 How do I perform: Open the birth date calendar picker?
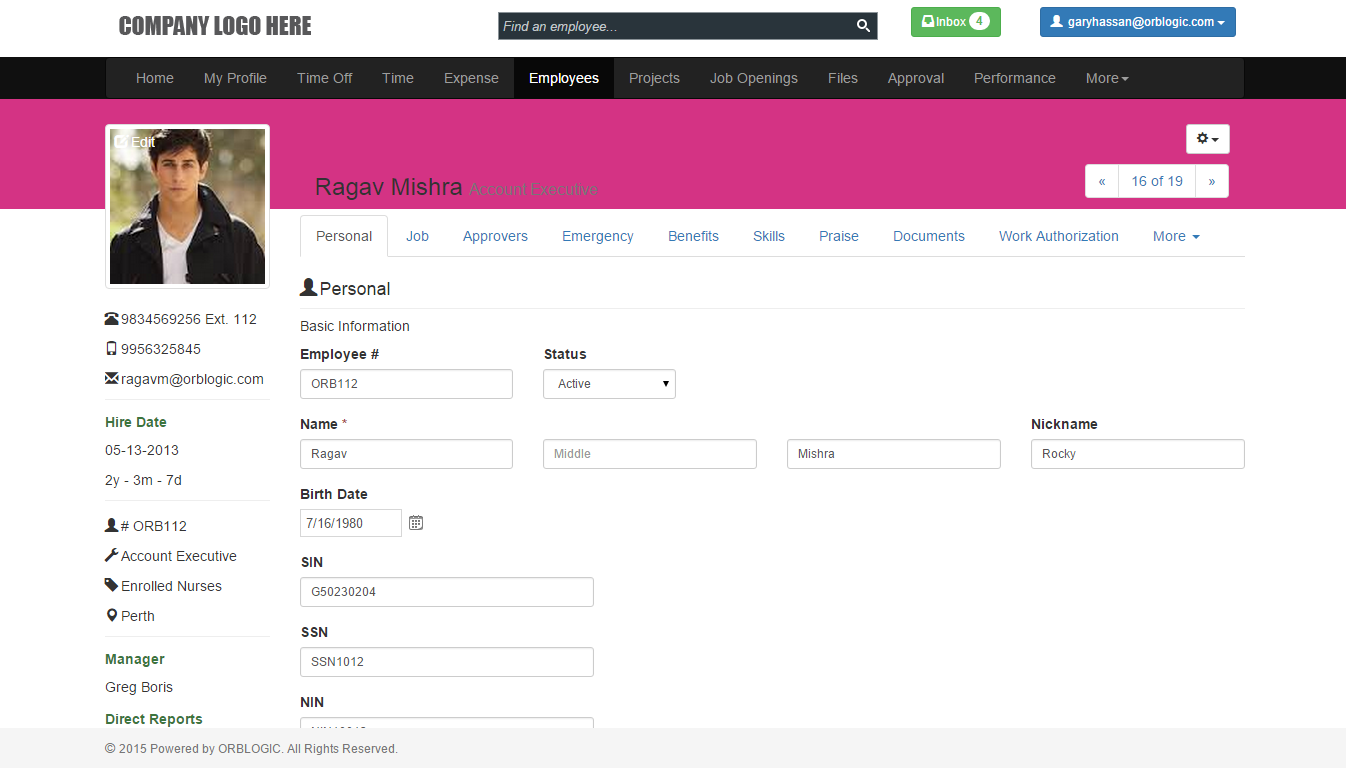tap(416, 523)
